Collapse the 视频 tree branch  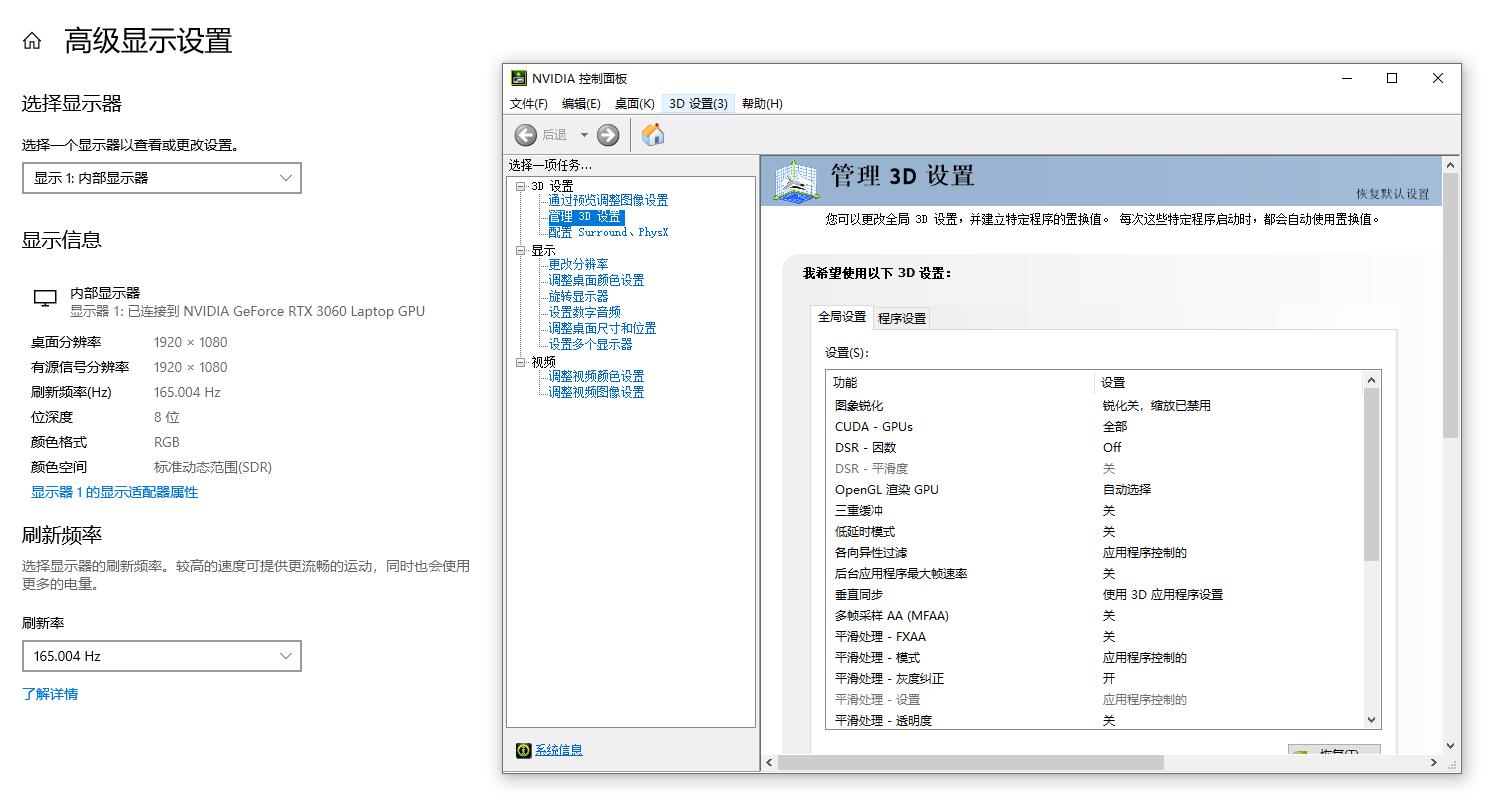click(x=518, y=361)
